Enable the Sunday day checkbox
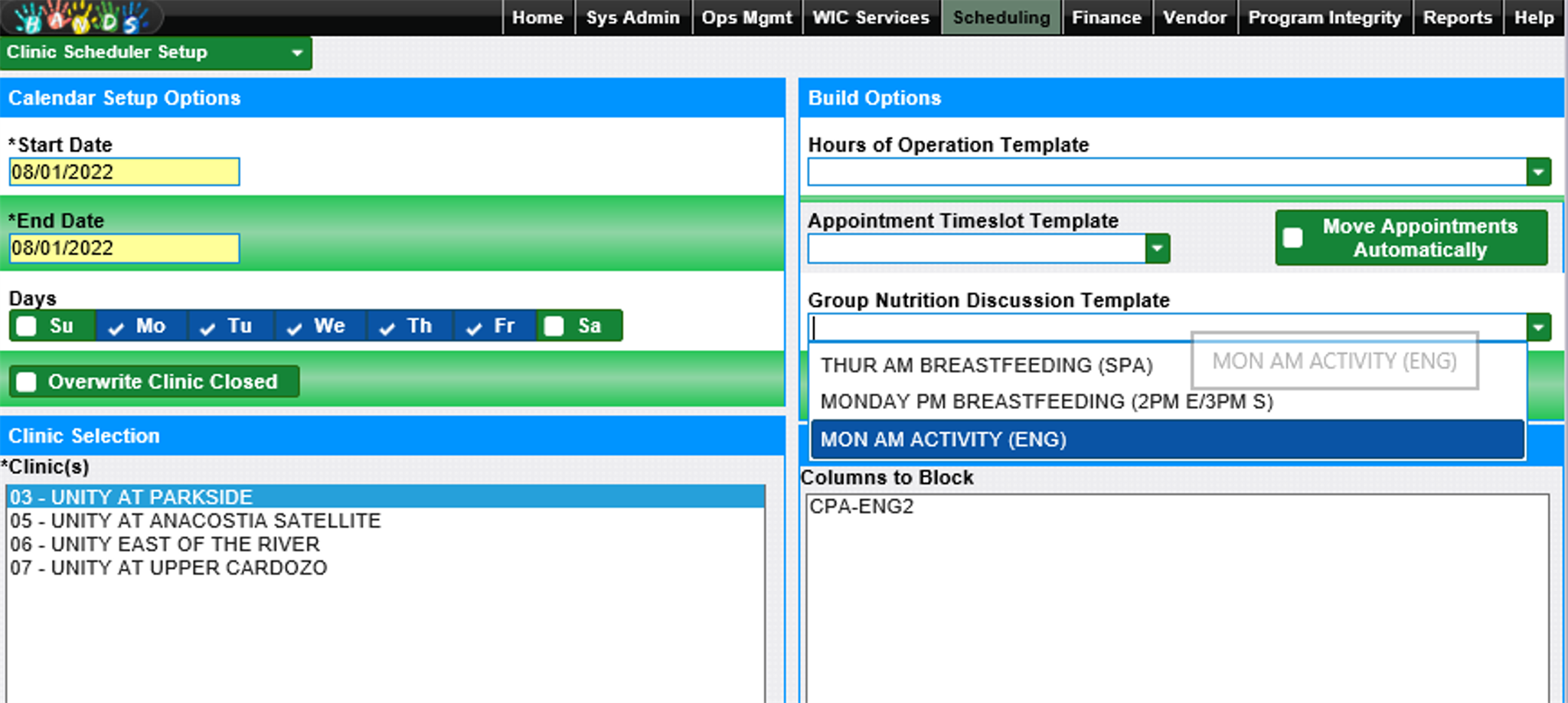Screen dimensions: 1568x703 (27, 326)
